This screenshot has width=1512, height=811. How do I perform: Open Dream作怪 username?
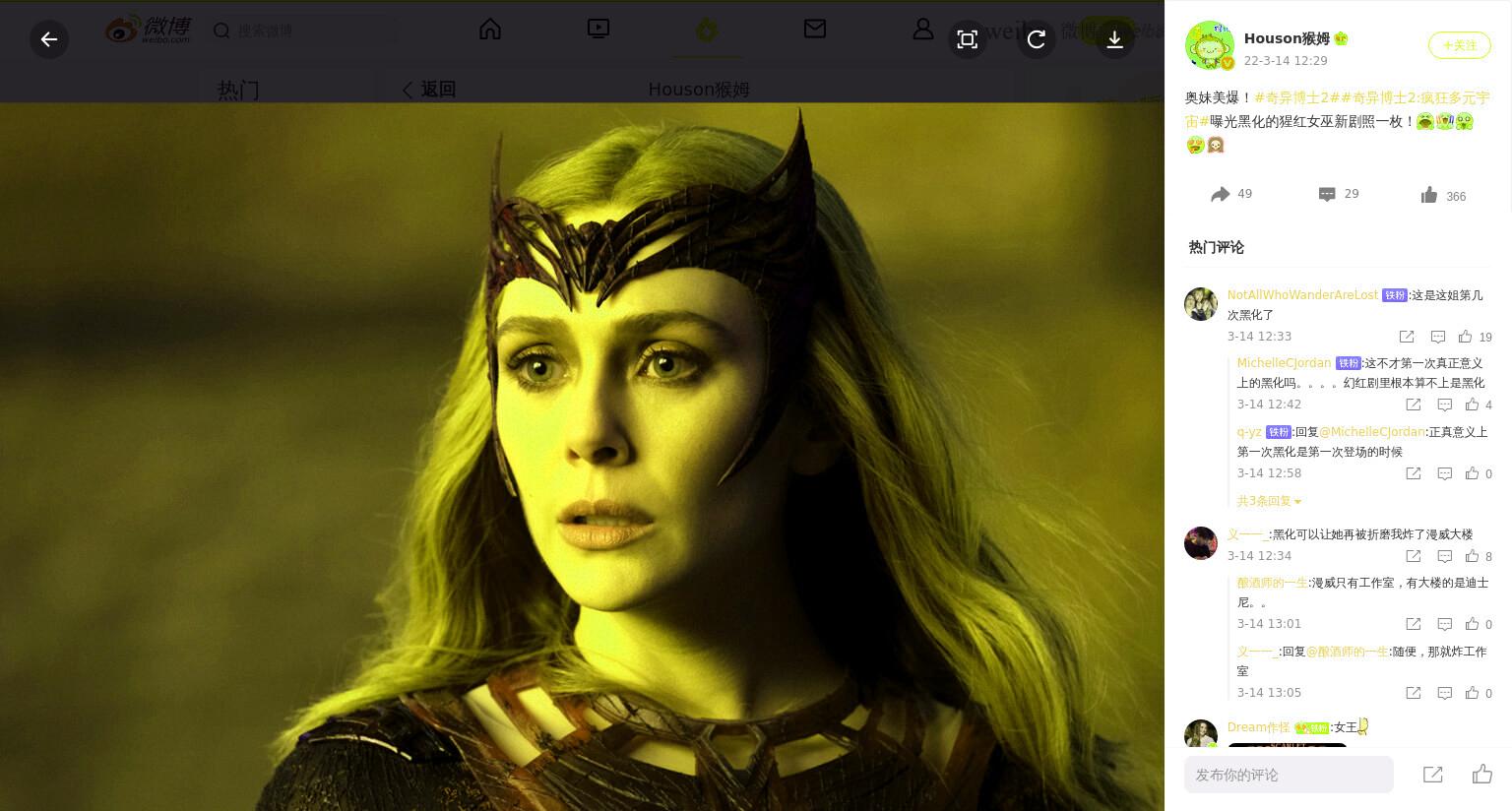tap(1258, 727)
